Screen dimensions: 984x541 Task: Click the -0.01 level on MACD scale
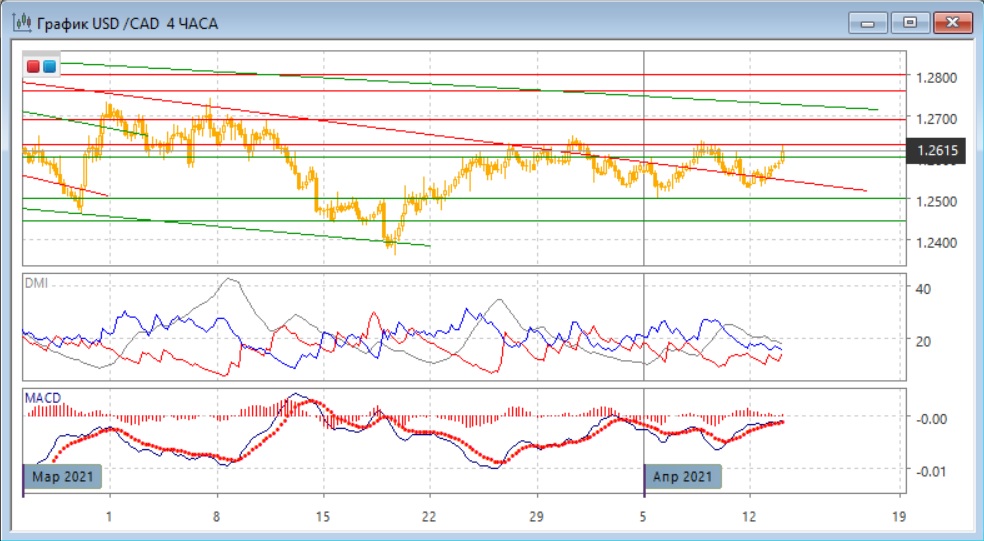(x=932, y=470)
